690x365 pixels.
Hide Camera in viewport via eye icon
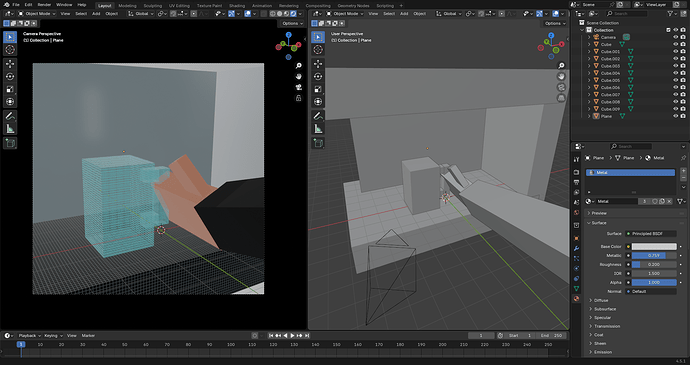675,37
